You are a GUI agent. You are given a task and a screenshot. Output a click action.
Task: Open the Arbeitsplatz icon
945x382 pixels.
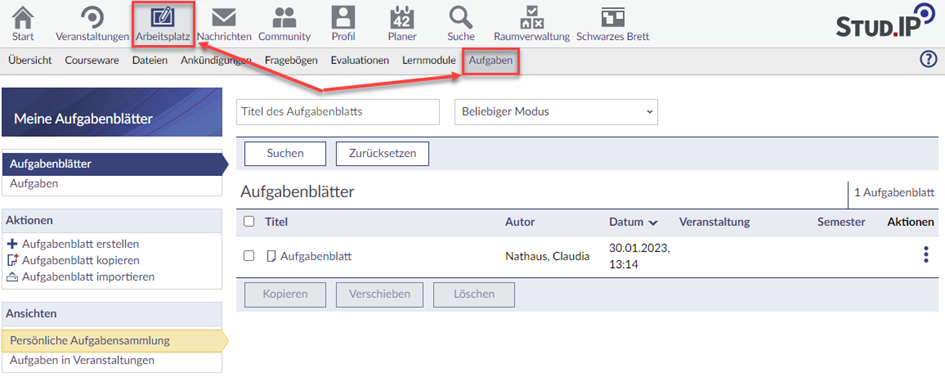click(x=162, y=16)
